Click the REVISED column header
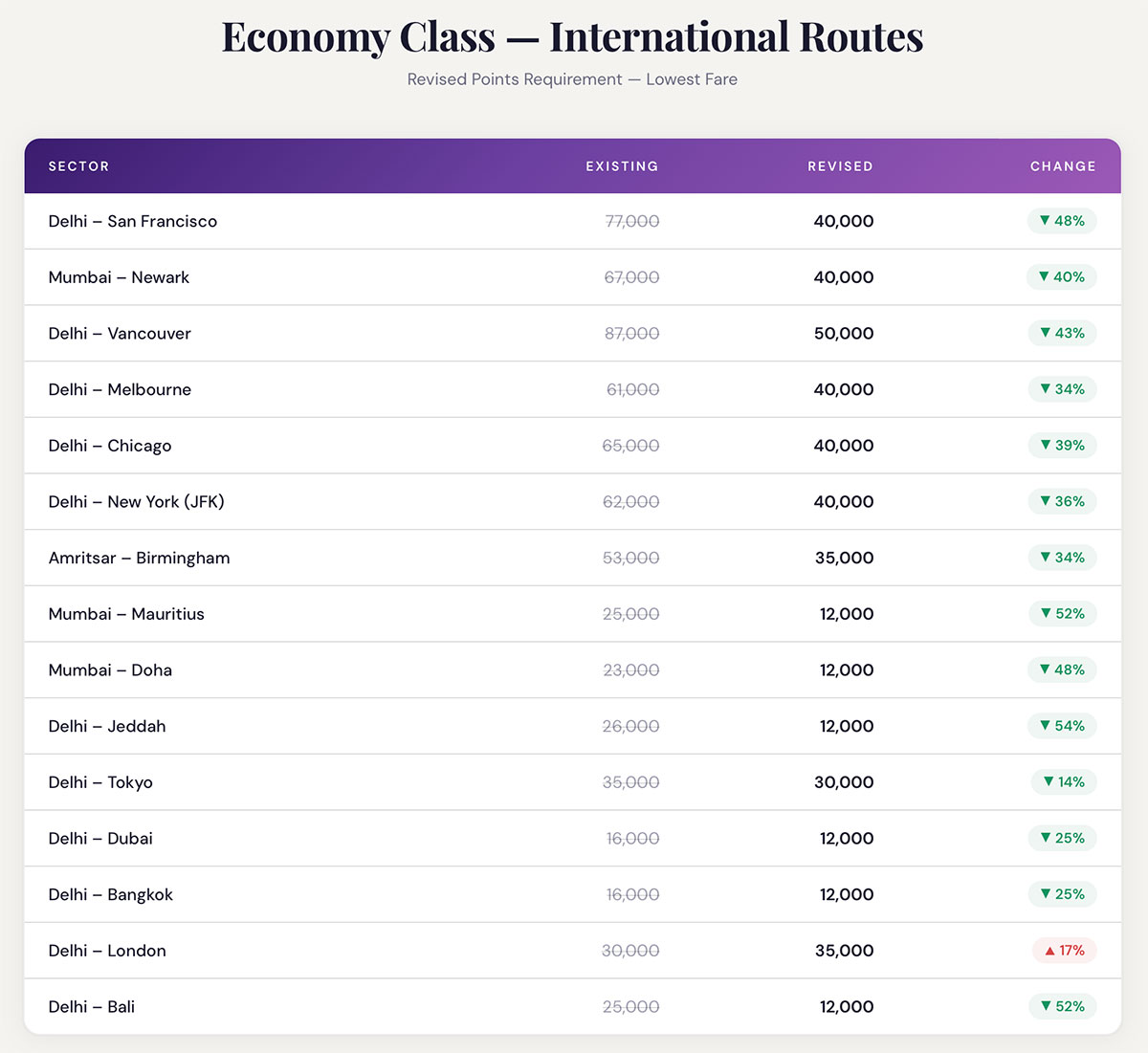Image resolution: width=1148 pixels, height=1053 pixels. point(840,165)
